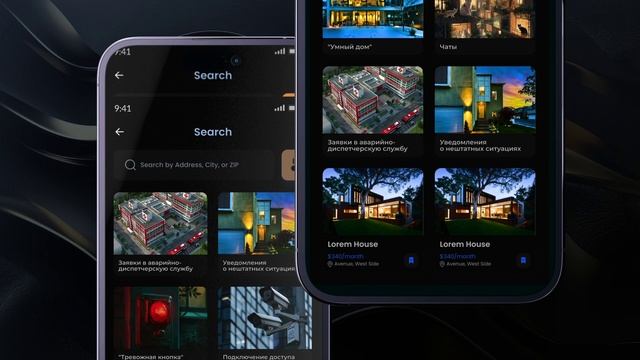The width and height of the screenshot is (640, 360).
Task: Bookmark the right Lorem House listing
Action: (523, 260)
